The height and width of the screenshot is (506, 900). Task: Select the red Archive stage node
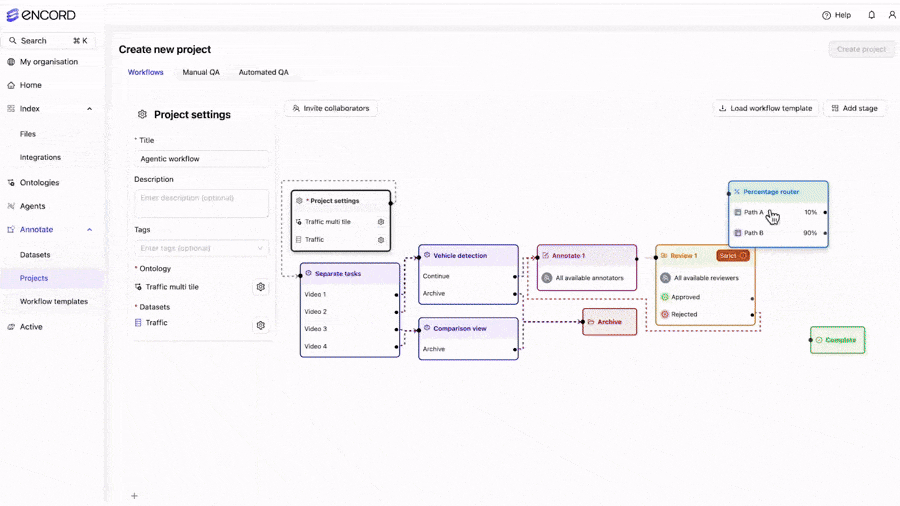click(x=610, y=322)
